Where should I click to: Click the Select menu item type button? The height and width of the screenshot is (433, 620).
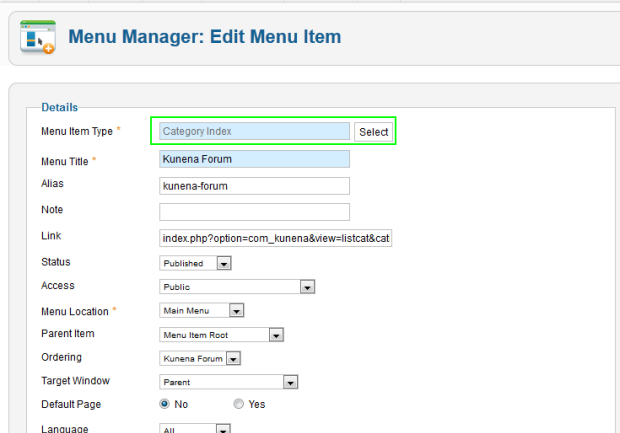[373, 132]
